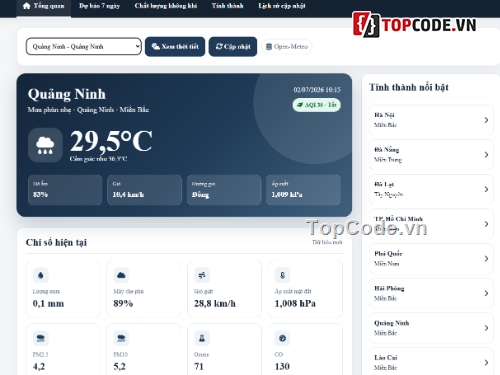The height and width of the screenshot is (375, 500).
Task: Open Chất lượng không khí tab
Action: click(x=166, y=6)
